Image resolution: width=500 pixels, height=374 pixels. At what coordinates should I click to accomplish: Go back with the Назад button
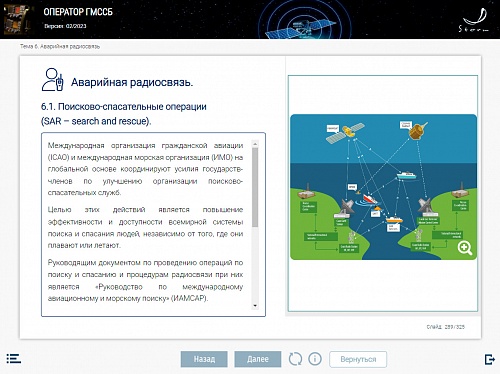(204, 359)
